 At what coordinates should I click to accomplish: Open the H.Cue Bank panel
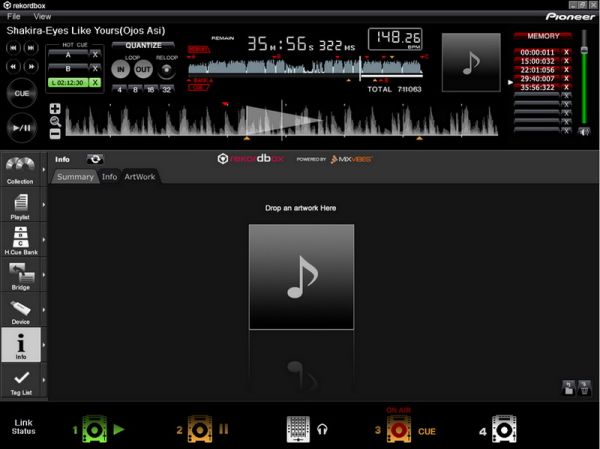[20, 240]
